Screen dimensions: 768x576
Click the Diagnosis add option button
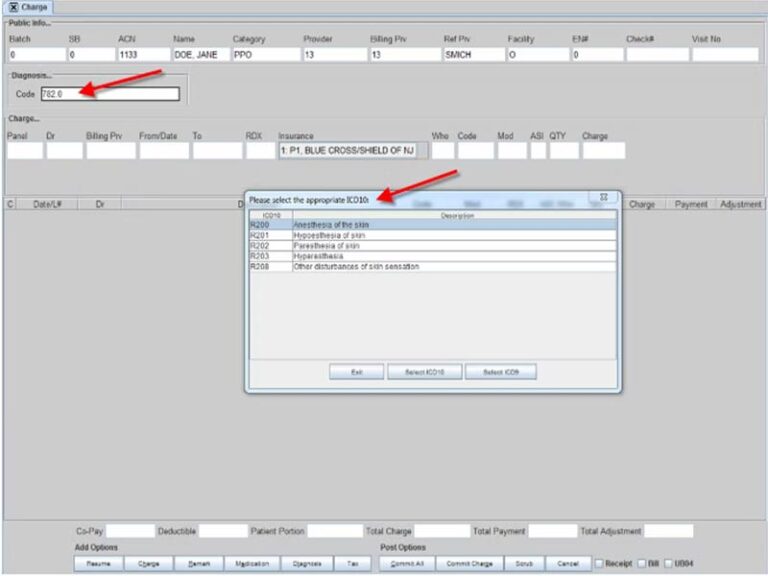(x=307, y=564)
